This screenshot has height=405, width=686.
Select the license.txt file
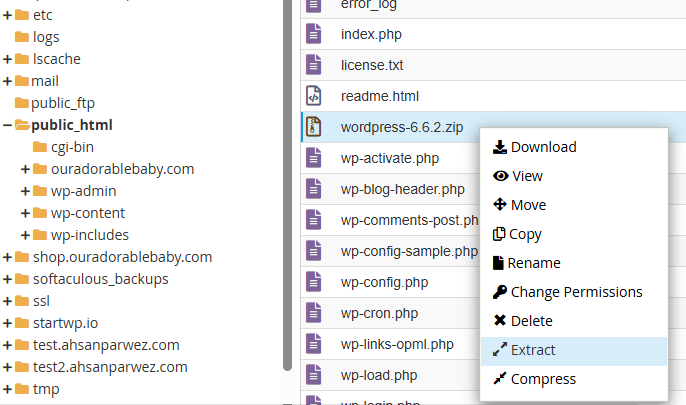372,65
